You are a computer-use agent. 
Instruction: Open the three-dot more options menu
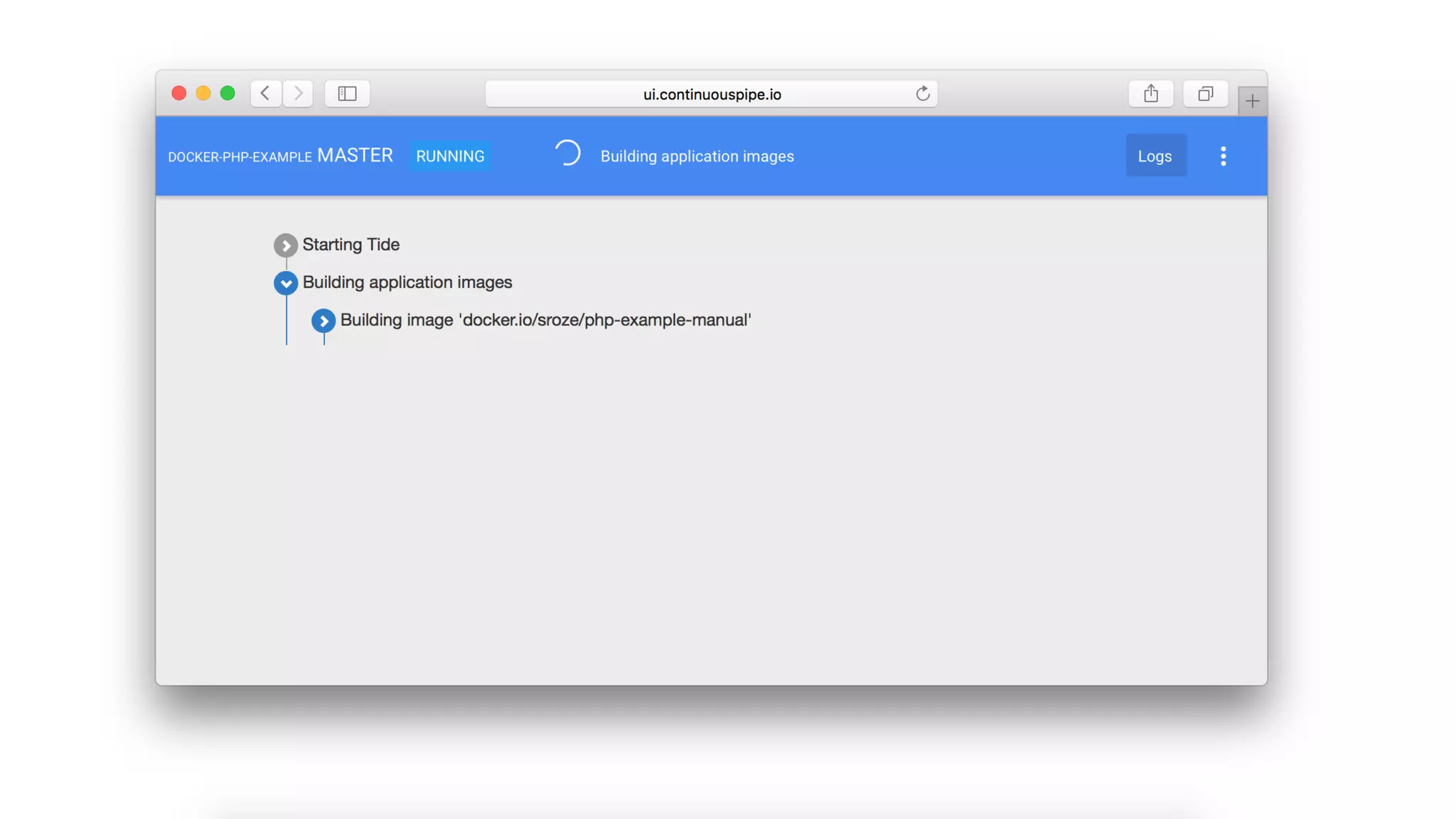coord(1223,156)
